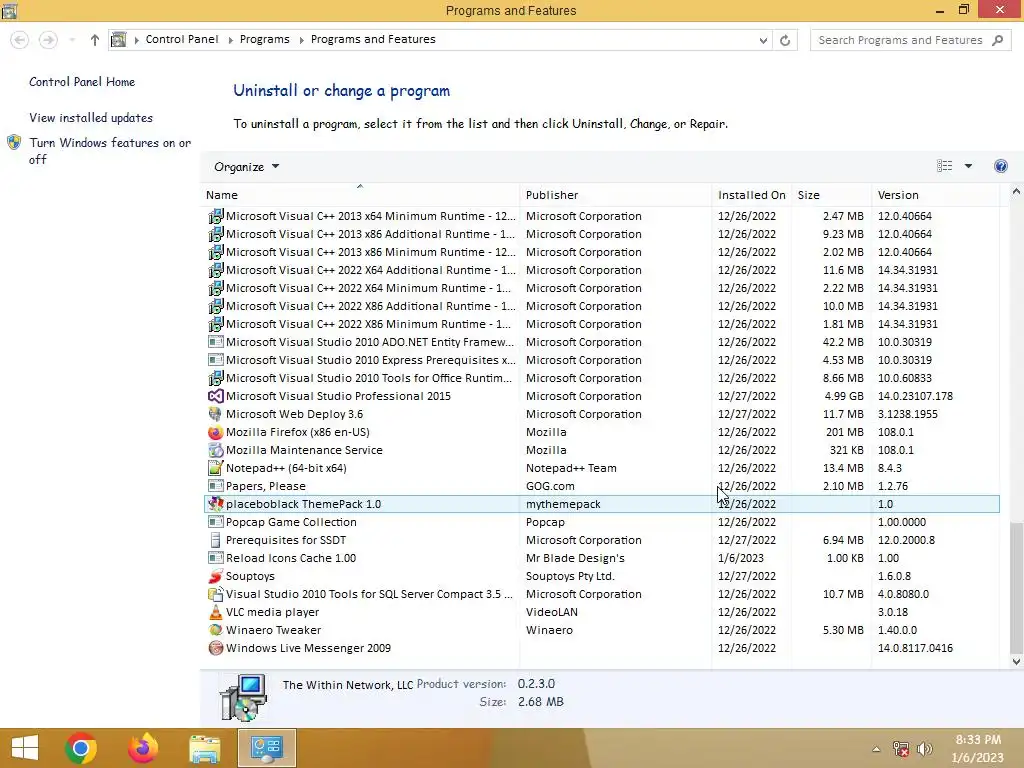The height and width of the screenshot is (768, 1024).
Task: Show hidden system tray icons
Action: pos(876,749)
